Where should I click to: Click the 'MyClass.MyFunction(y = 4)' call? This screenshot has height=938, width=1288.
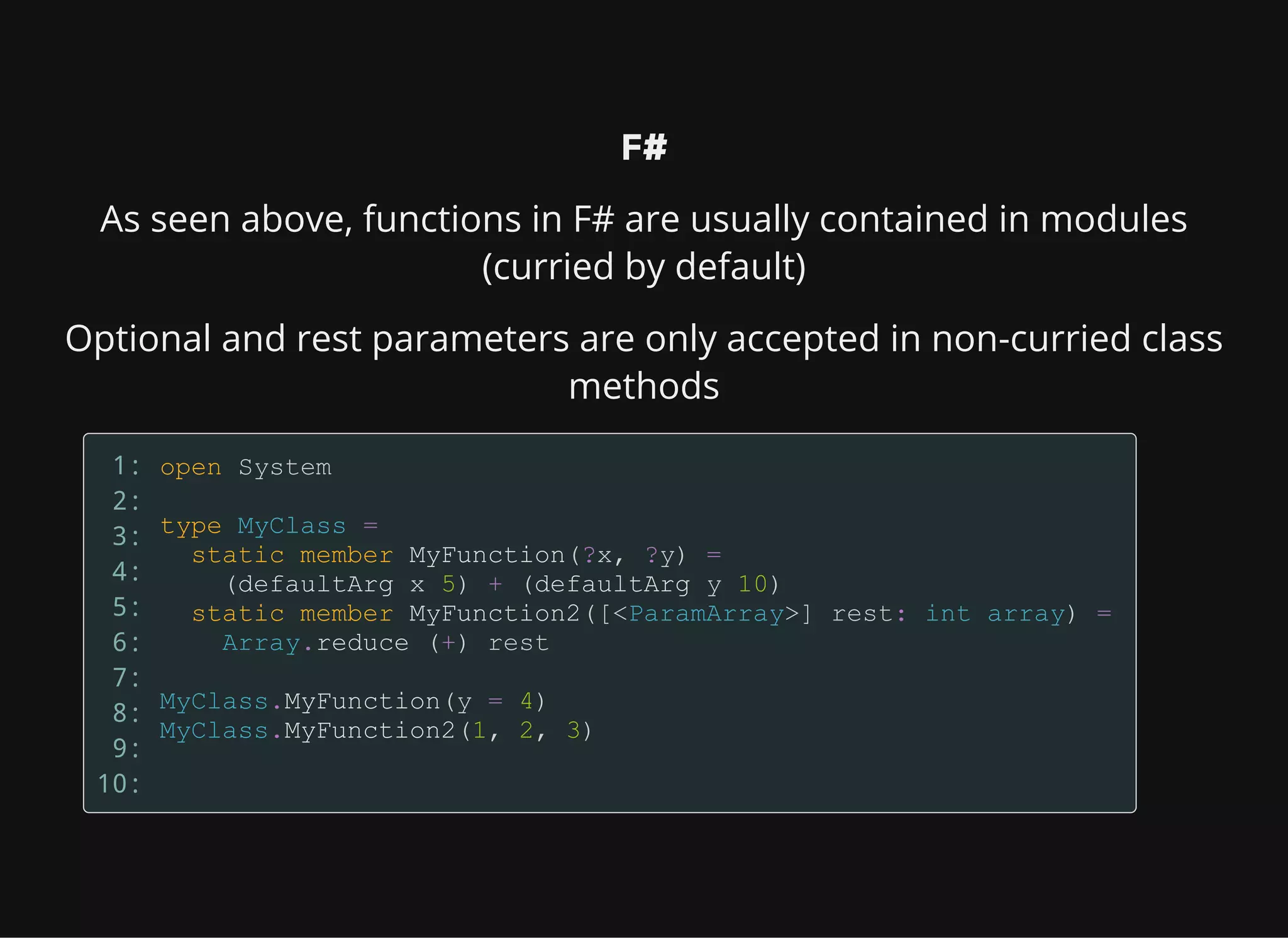pos(352,702)
